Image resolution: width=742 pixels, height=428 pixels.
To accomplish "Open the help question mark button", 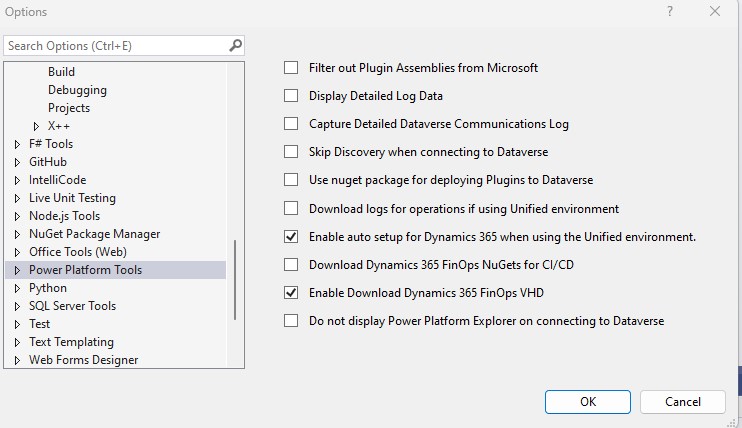I will point(670,11).
